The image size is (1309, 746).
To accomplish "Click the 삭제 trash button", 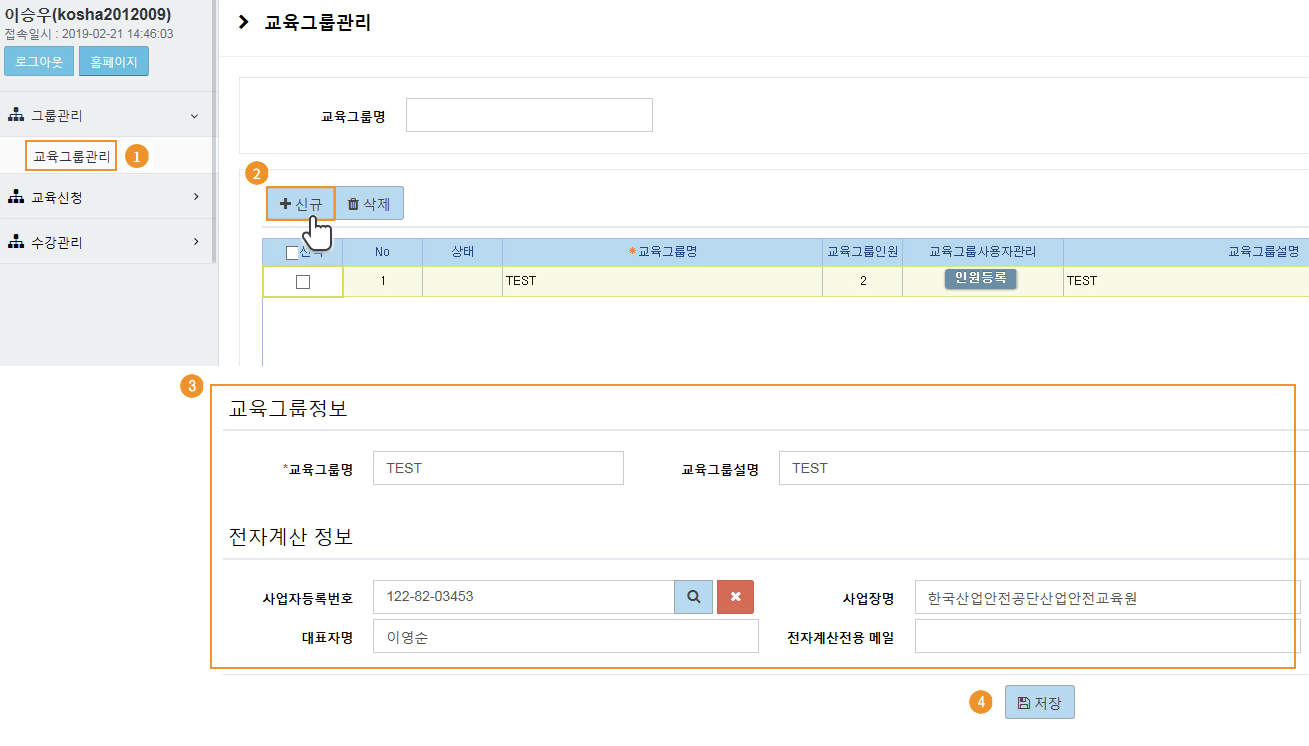I will tap(369, 203).
